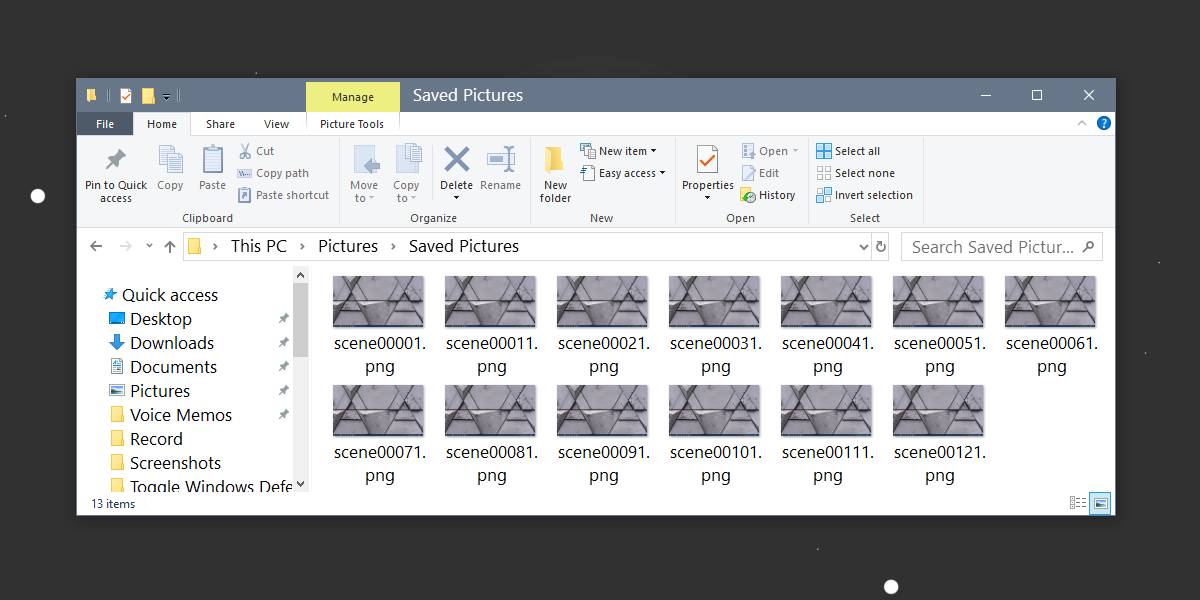The image size is (1200, 600).
Task: Open the Easy access dropdown
Action: (x=622, y=173)
